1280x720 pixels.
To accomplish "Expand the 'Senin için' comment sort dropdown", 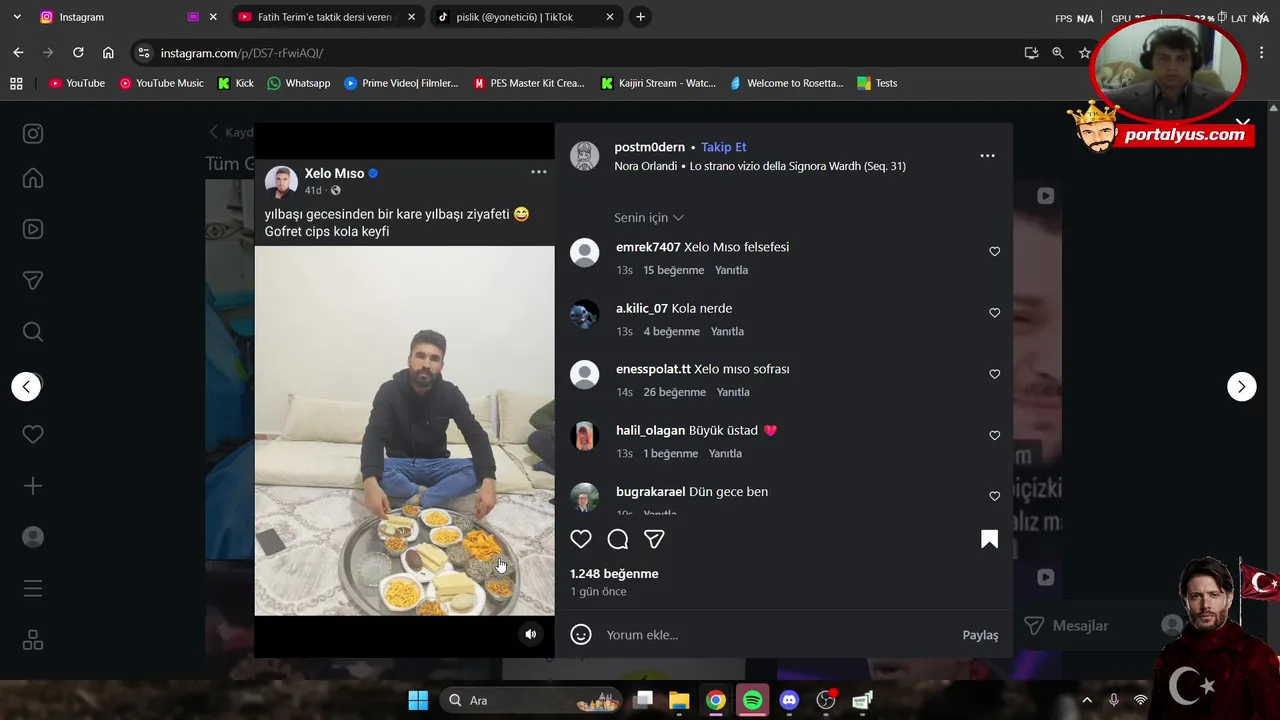I will [649, 218].
